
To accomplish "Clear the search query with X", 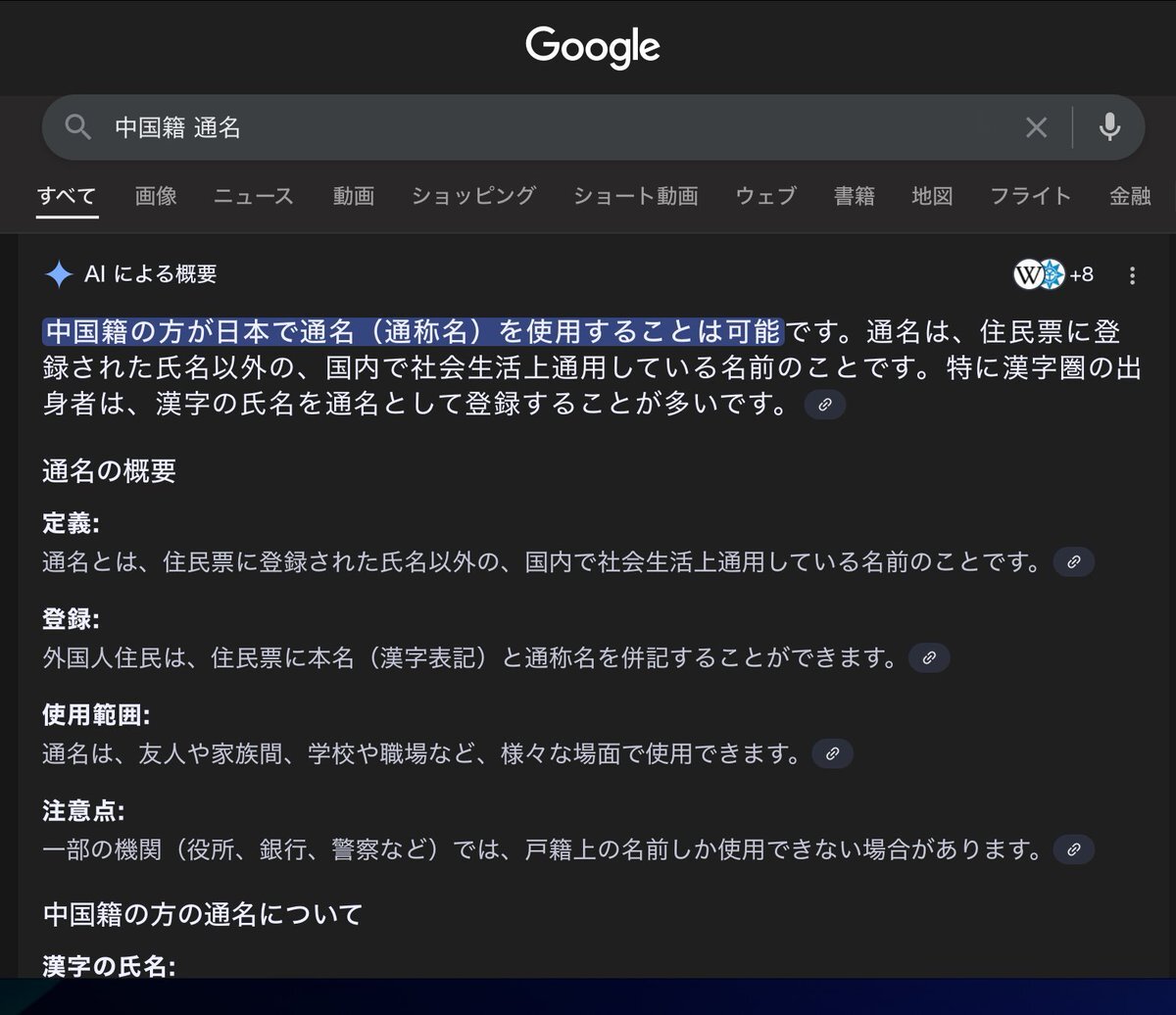I will coord(1036,127).
